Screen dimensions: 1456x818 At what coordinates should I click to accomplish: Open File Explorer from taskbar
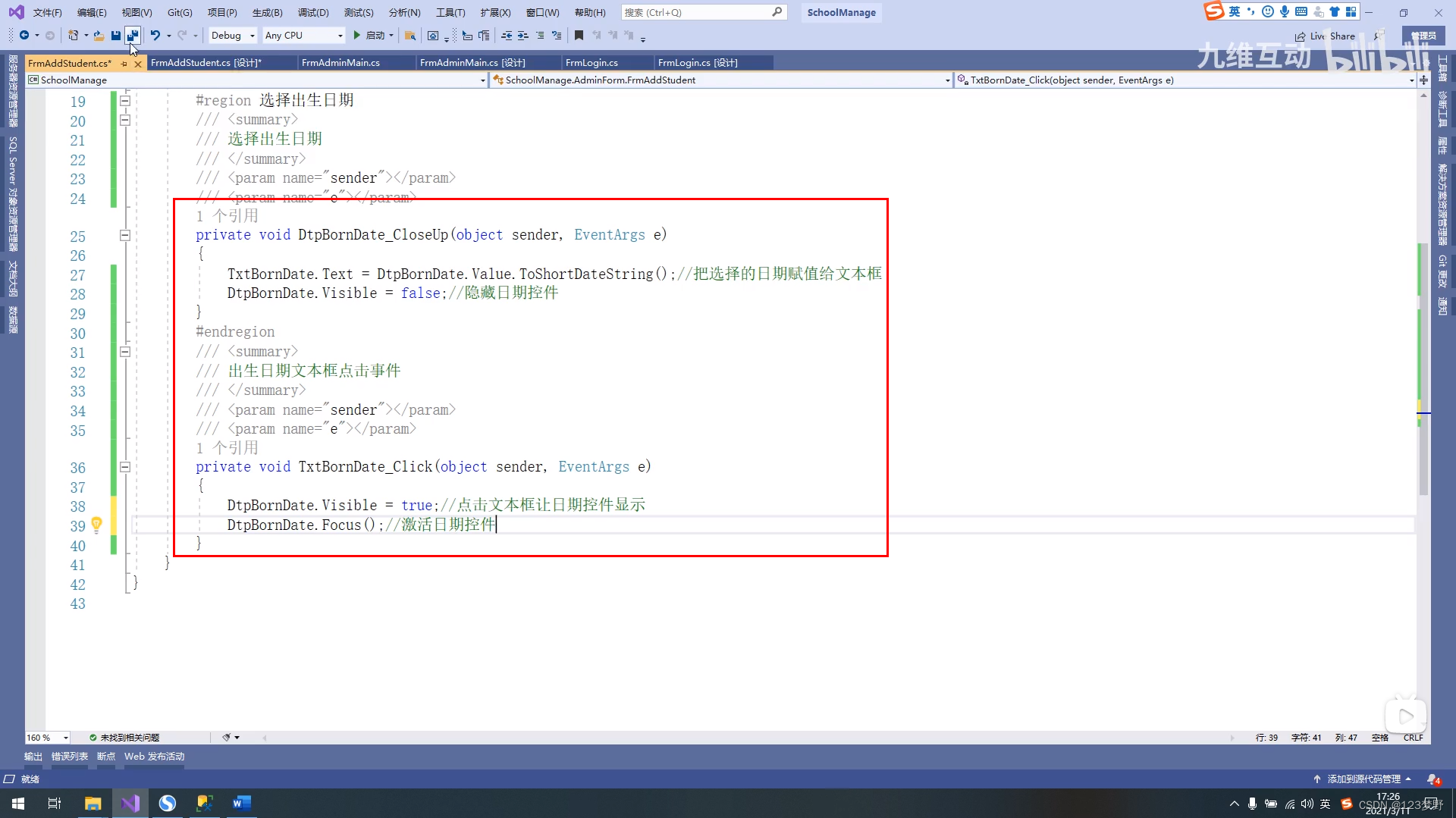(93, 803)
